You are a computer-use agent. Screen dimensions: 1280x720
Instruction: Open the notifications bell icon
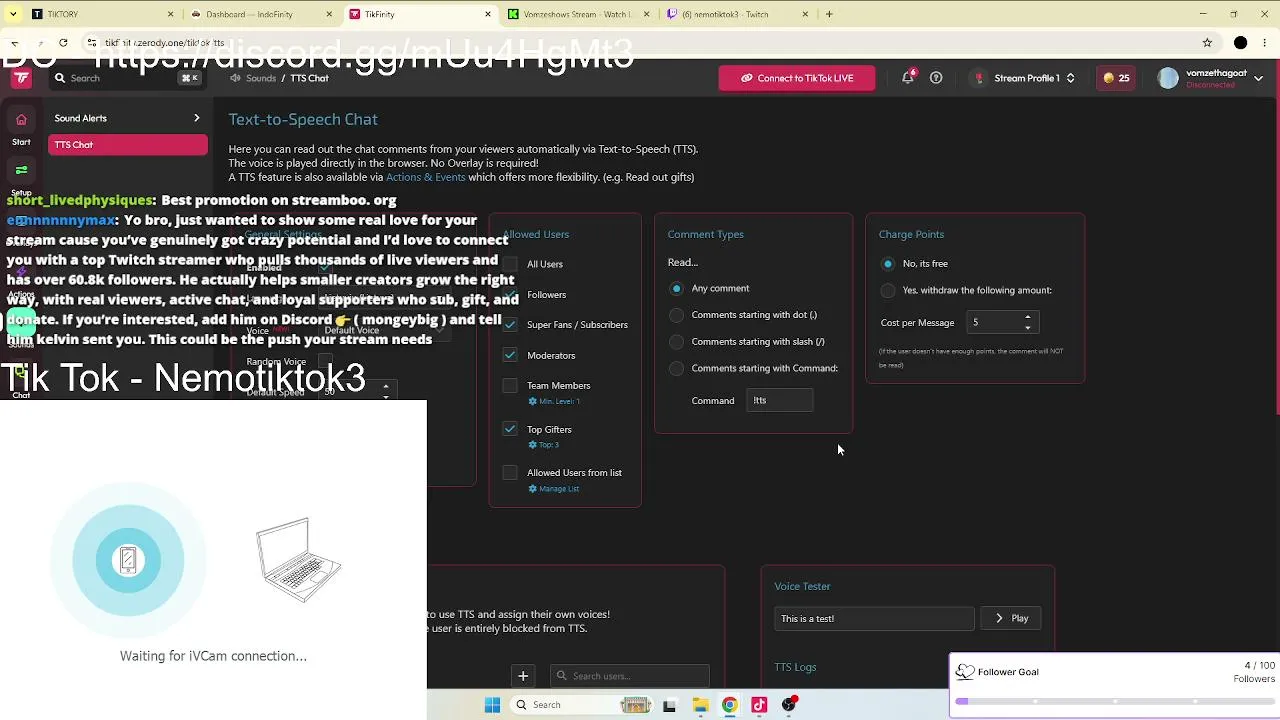coord(908,78)
